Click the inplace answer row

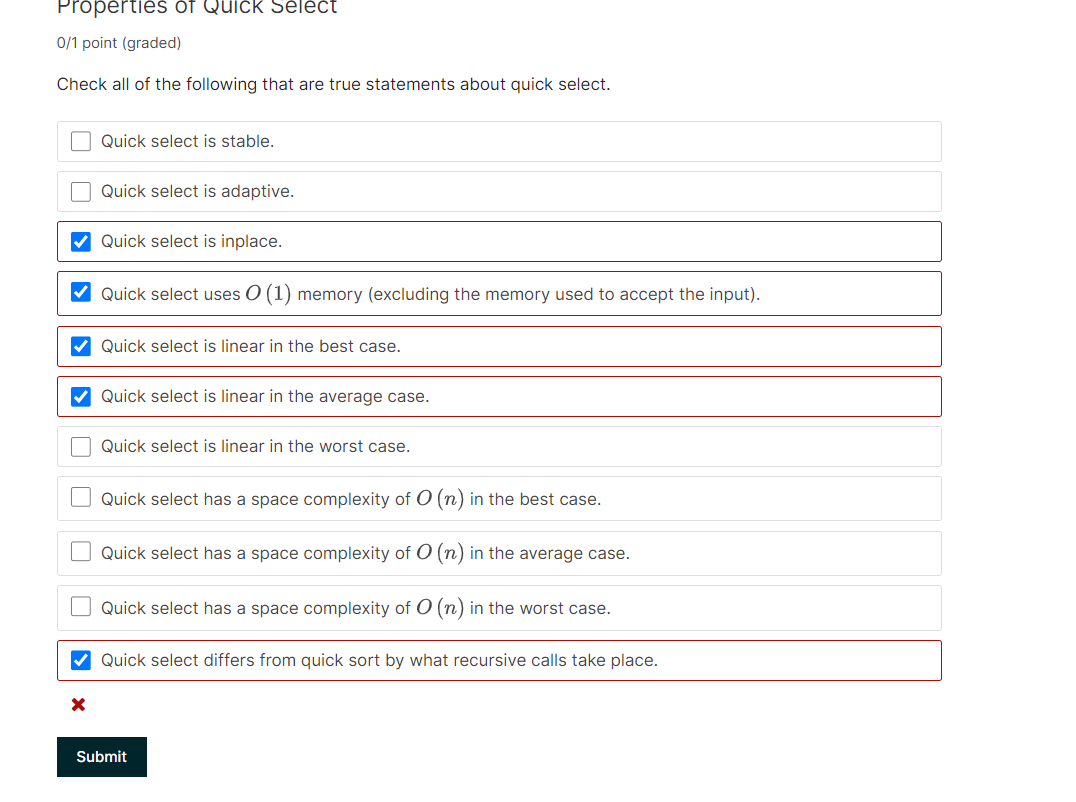click(500, 241)
